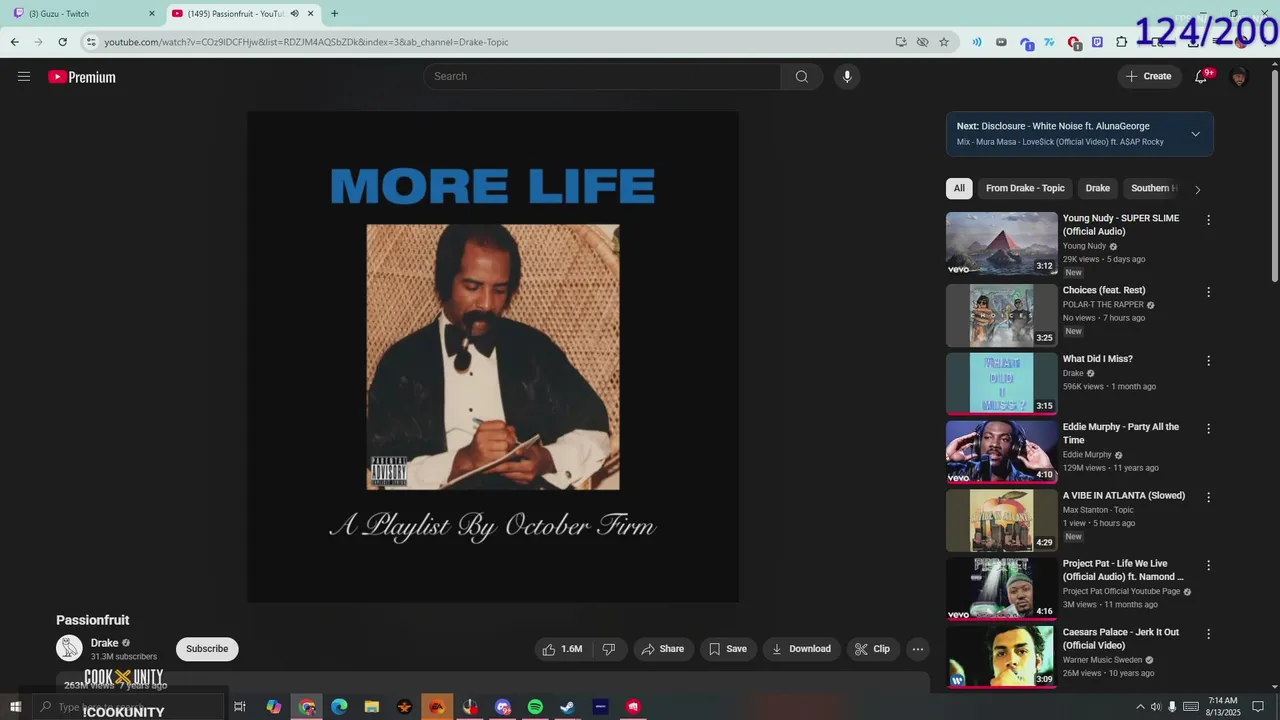Open Spotify from the taskbar
The height and width of the screenshot is (720, 1280).
[535, 707]
